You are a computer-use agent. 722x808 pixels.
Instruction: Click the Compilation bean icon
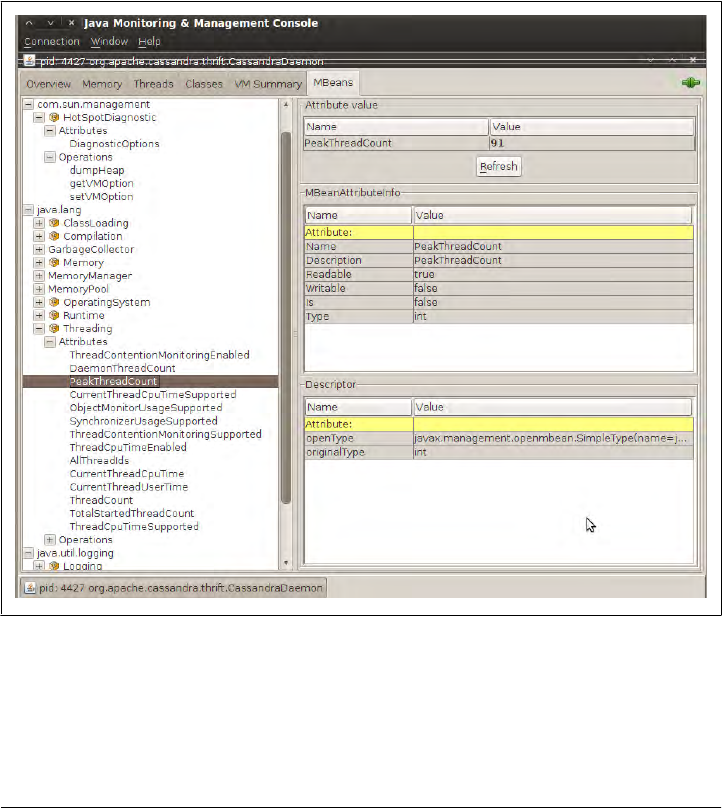click(x=54, y=236)
